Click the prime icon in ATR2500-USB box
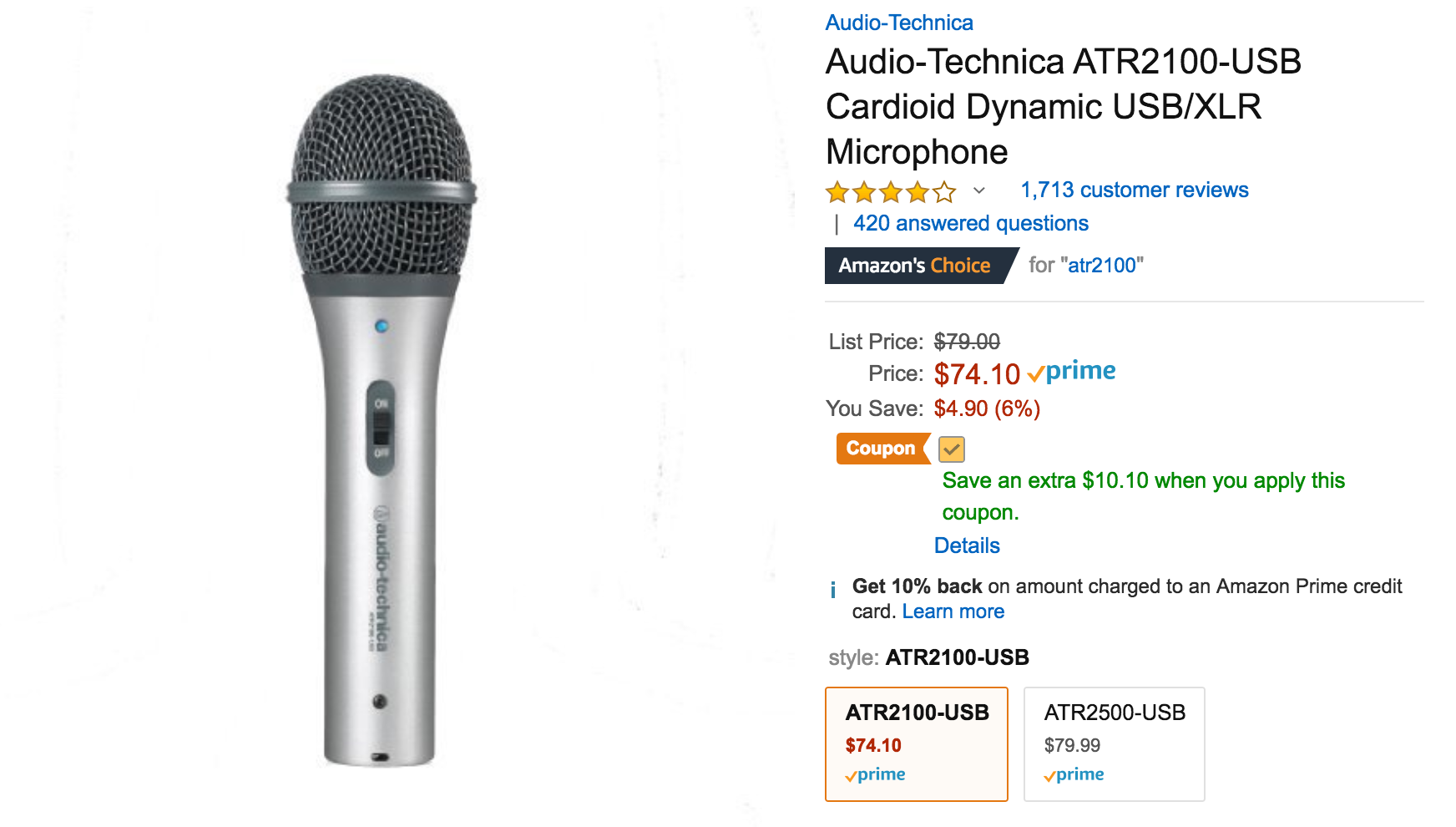 [1074, 775]
